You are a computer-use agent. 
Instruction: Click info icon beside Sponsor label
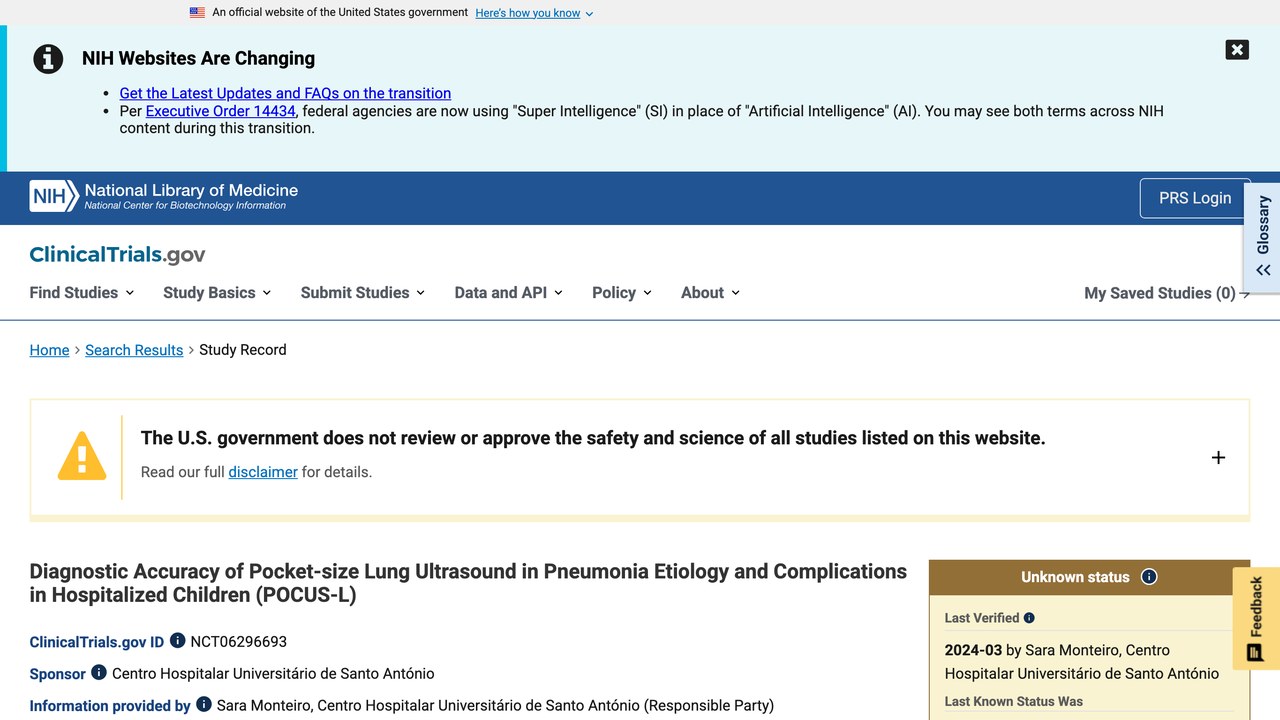pyautogui.click(x=99, y=672)
